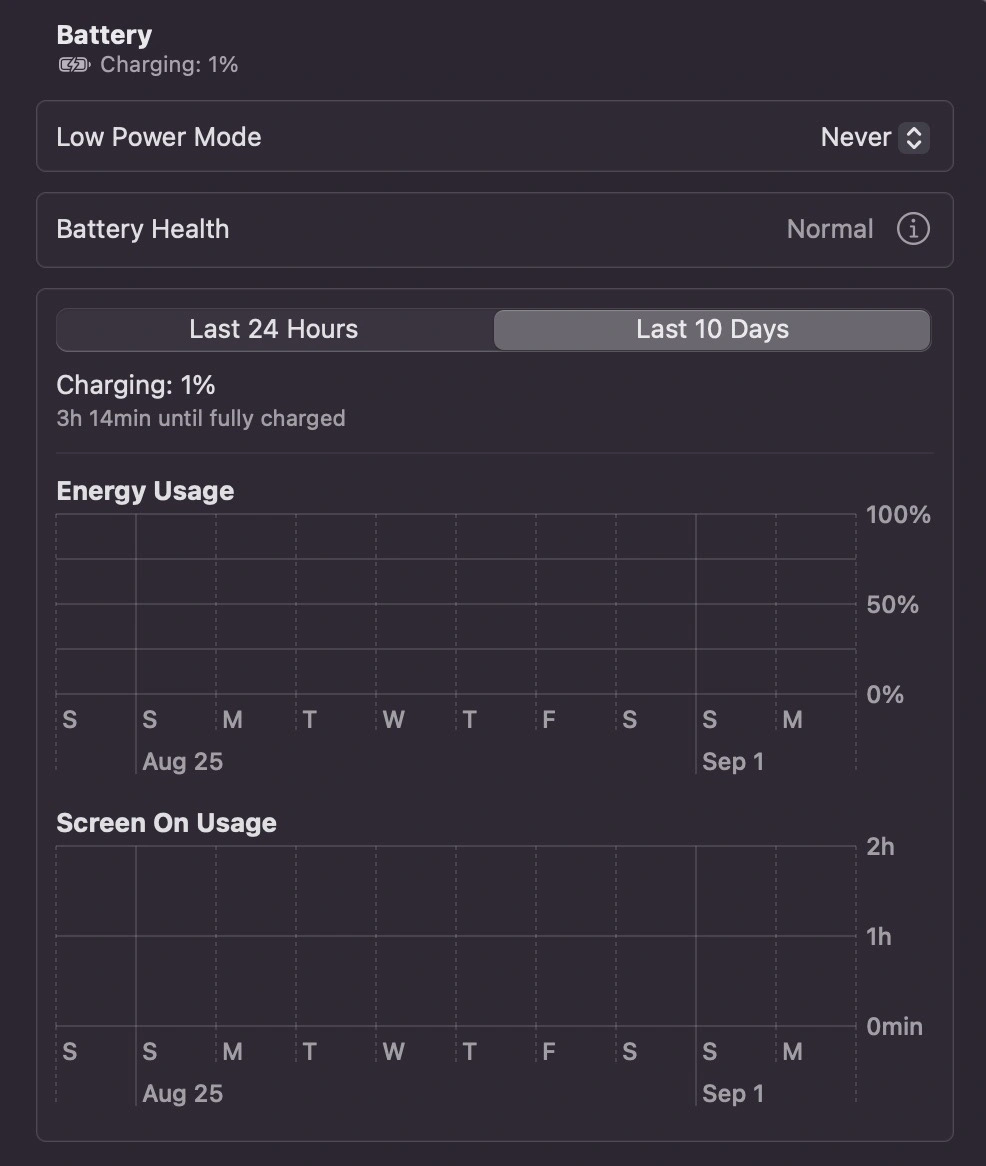Select Aug 25 in the Screen On Usage chart
This screenshot has height=1166, width=986.
182,1094
